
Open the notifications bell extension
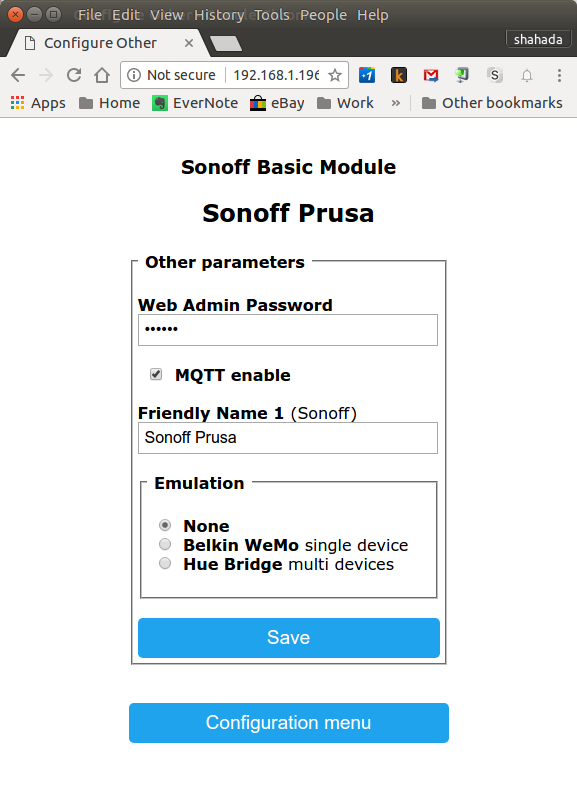pyautogui.click(x=527, y=76)
